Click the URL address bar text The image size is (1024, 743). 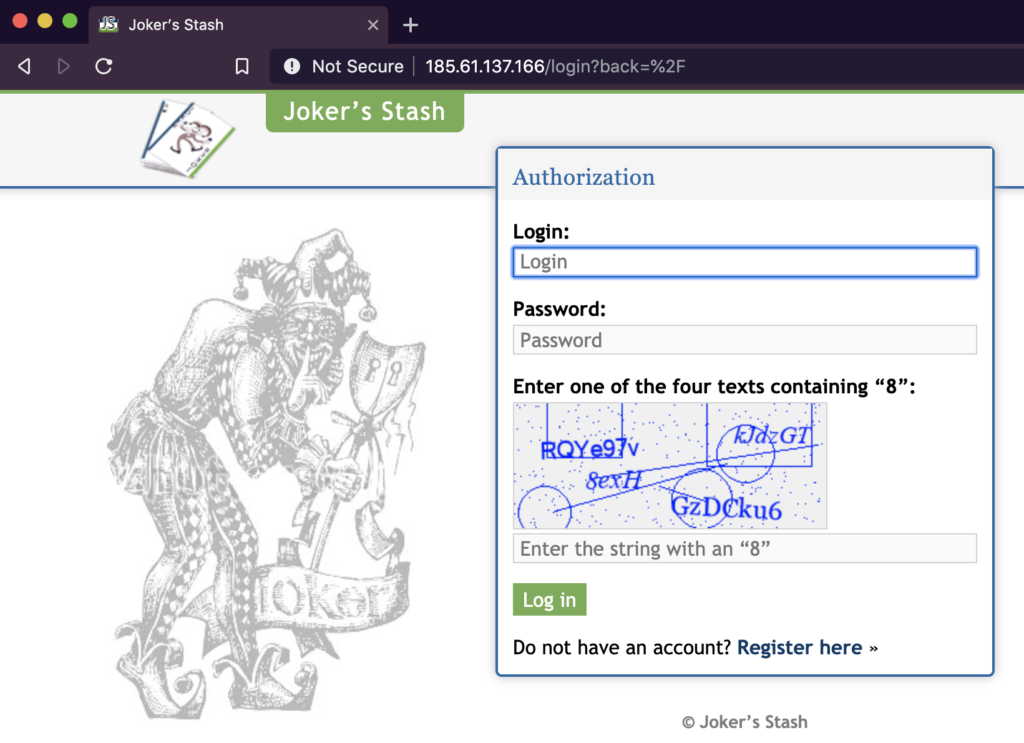[x=555, y=67]
